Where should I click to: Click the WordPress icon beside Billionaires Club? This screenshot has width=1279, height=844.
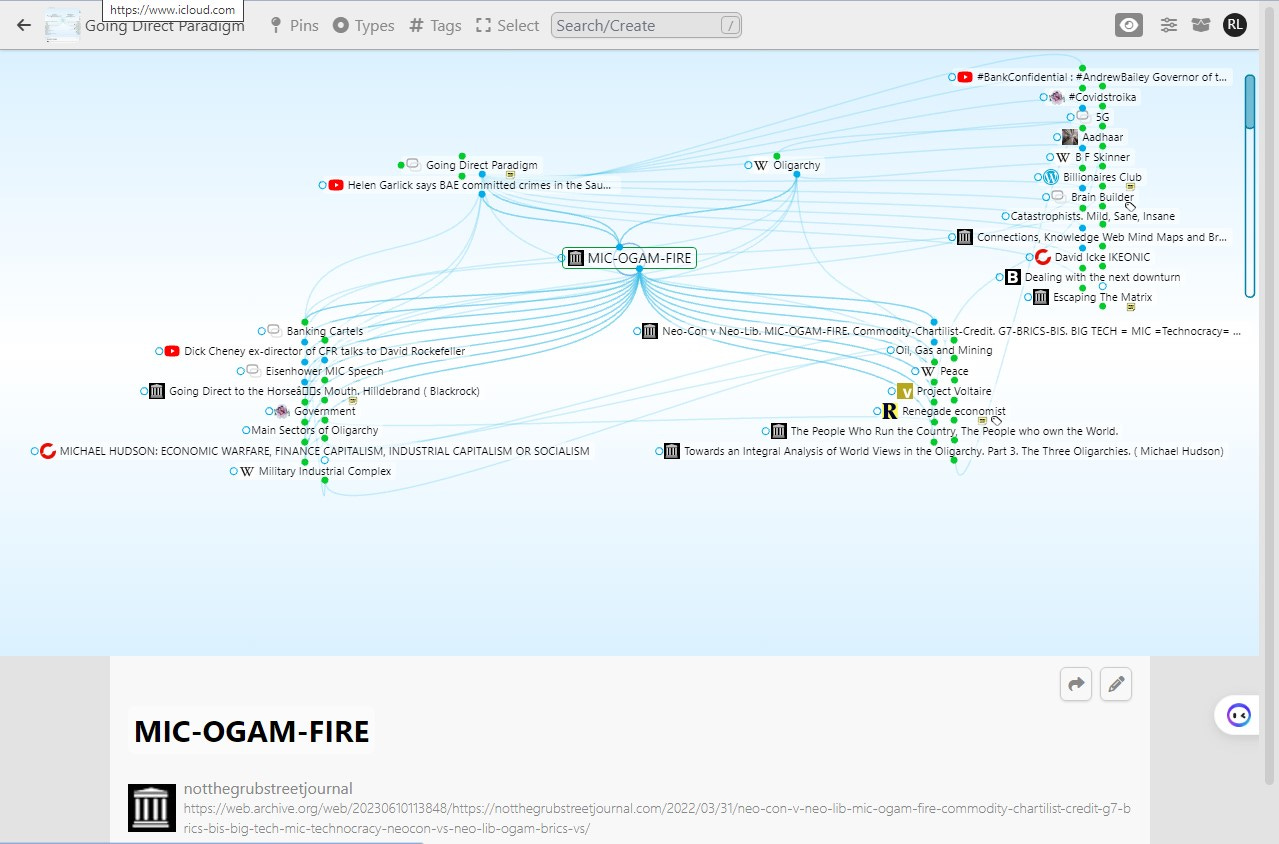click(x=1051, y=177)
